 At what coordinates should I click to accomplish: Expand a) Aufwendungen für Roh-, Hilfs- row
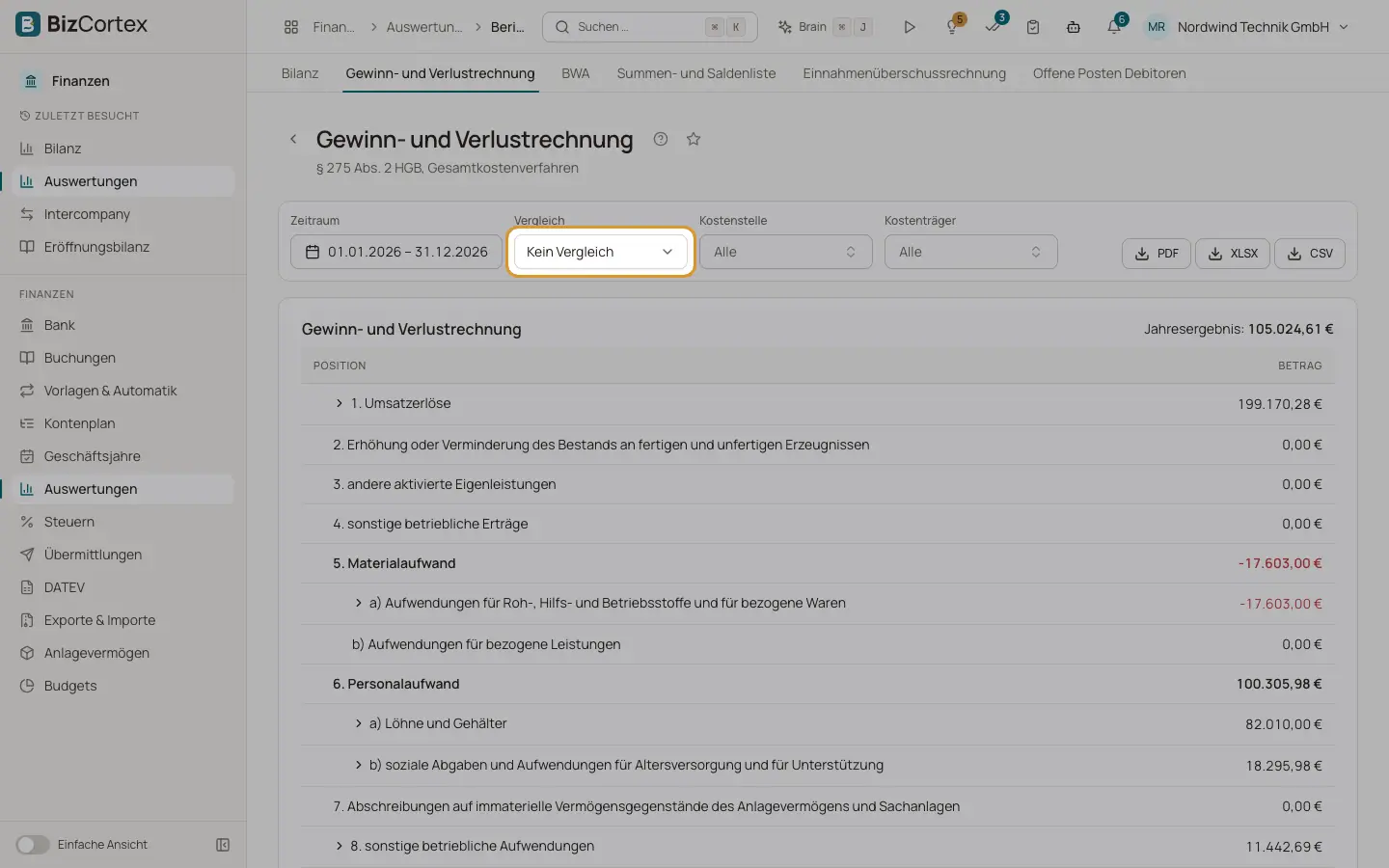[359, 603]
